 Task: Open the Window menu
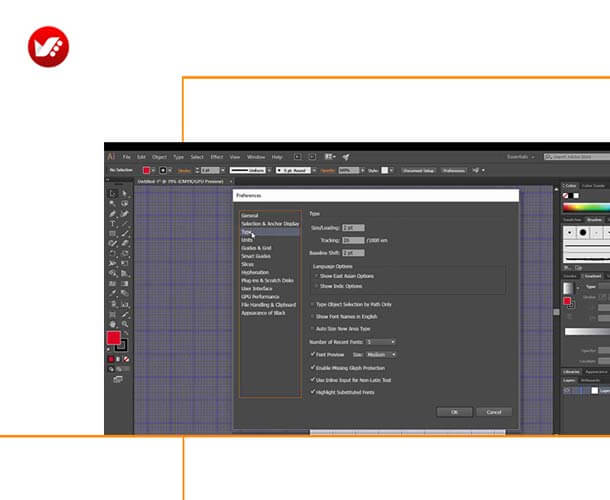(x=256, y=157)
